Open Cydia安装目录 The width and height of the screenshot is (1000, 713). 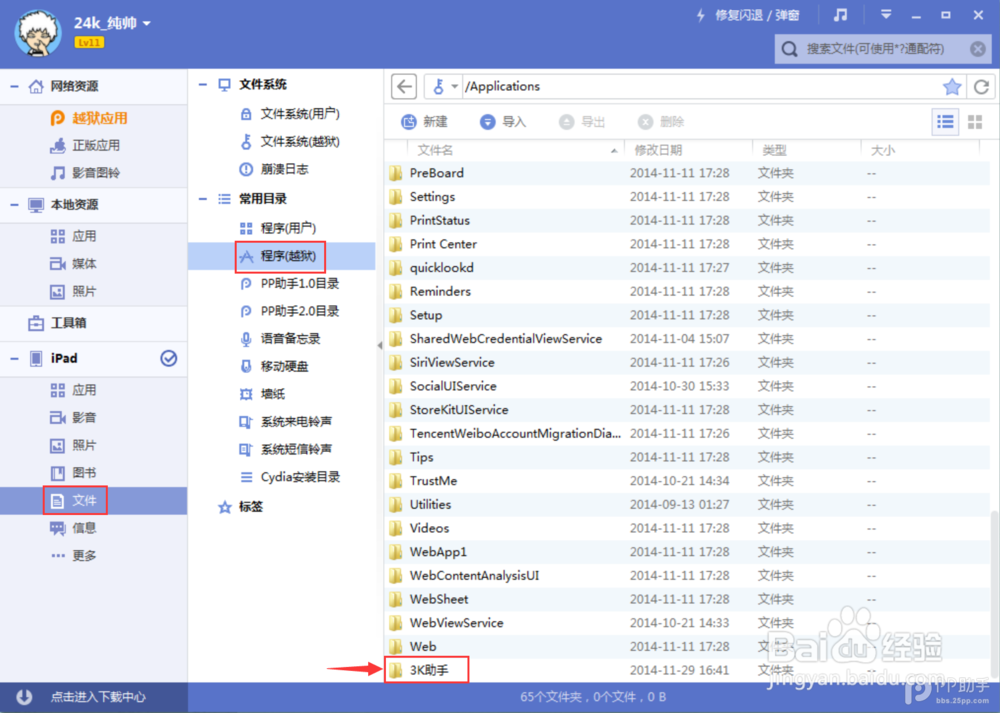point(290,477)
